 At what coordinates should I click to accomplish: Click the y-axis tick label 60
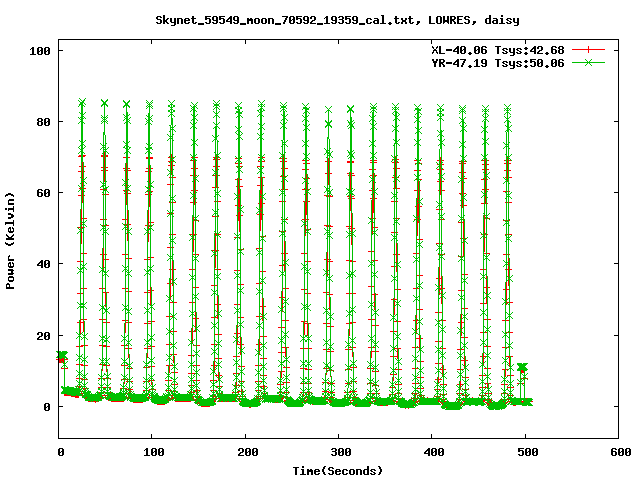pyautogui.click(x=44, y=193)
